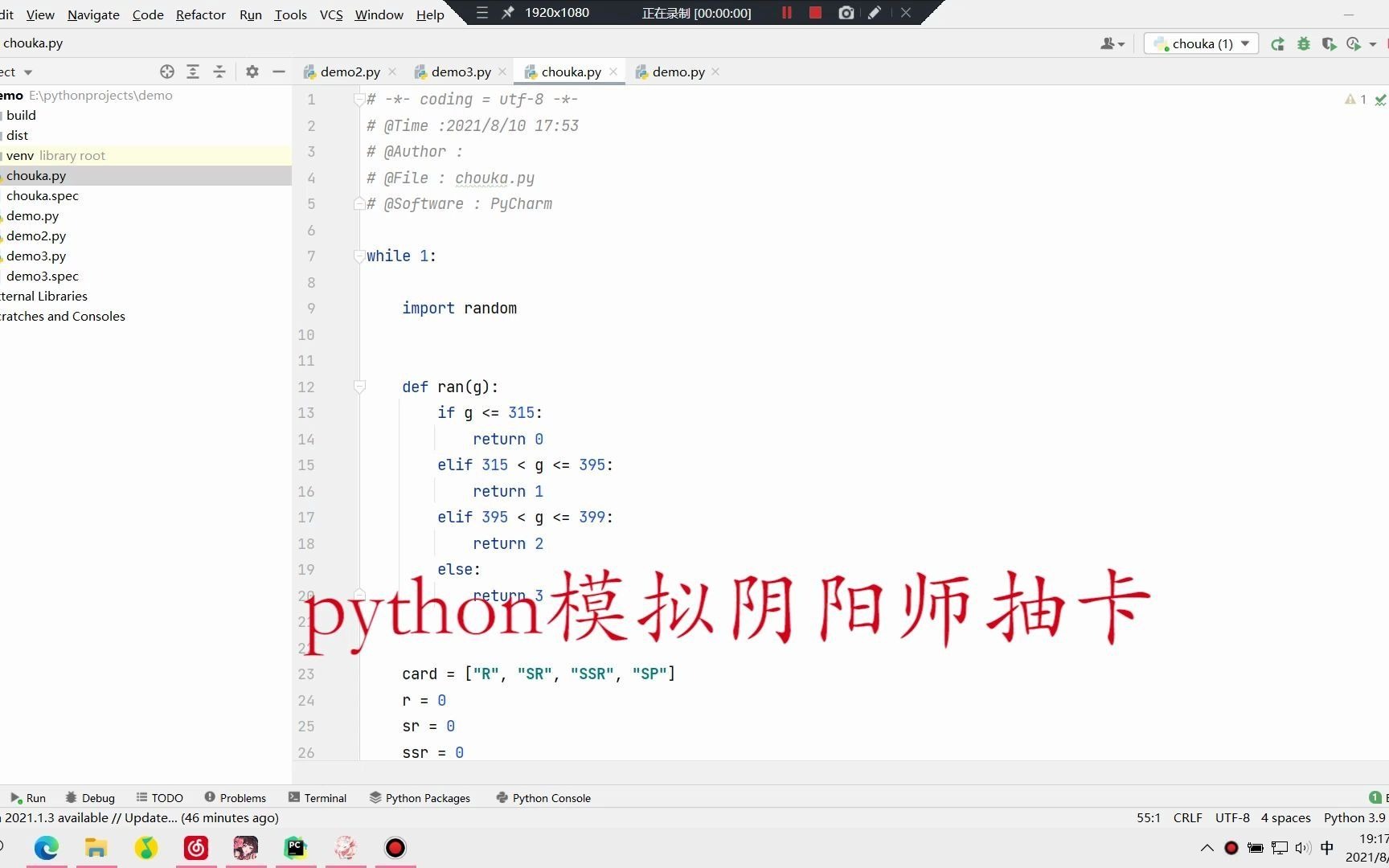Open the Refactor menu
The image size is (1389, 868).
click(200, 14)
